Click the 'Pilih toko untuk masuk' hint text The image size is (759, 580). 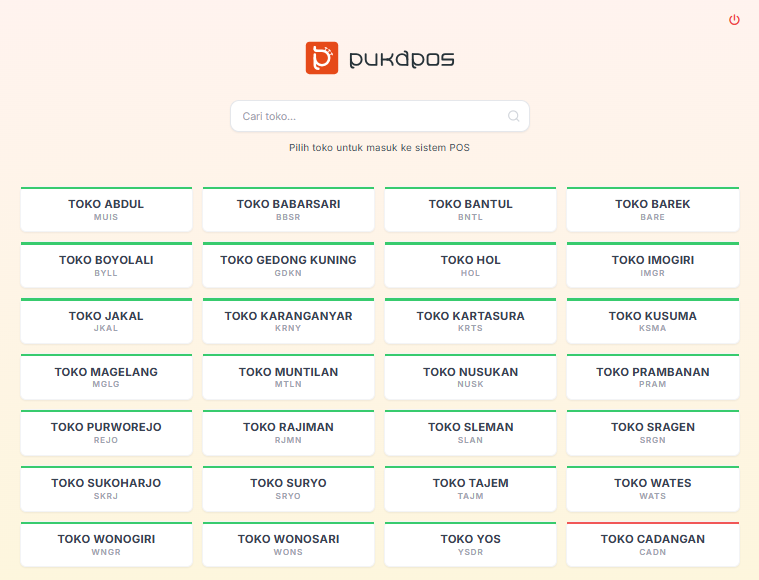[x=379, y=148]
